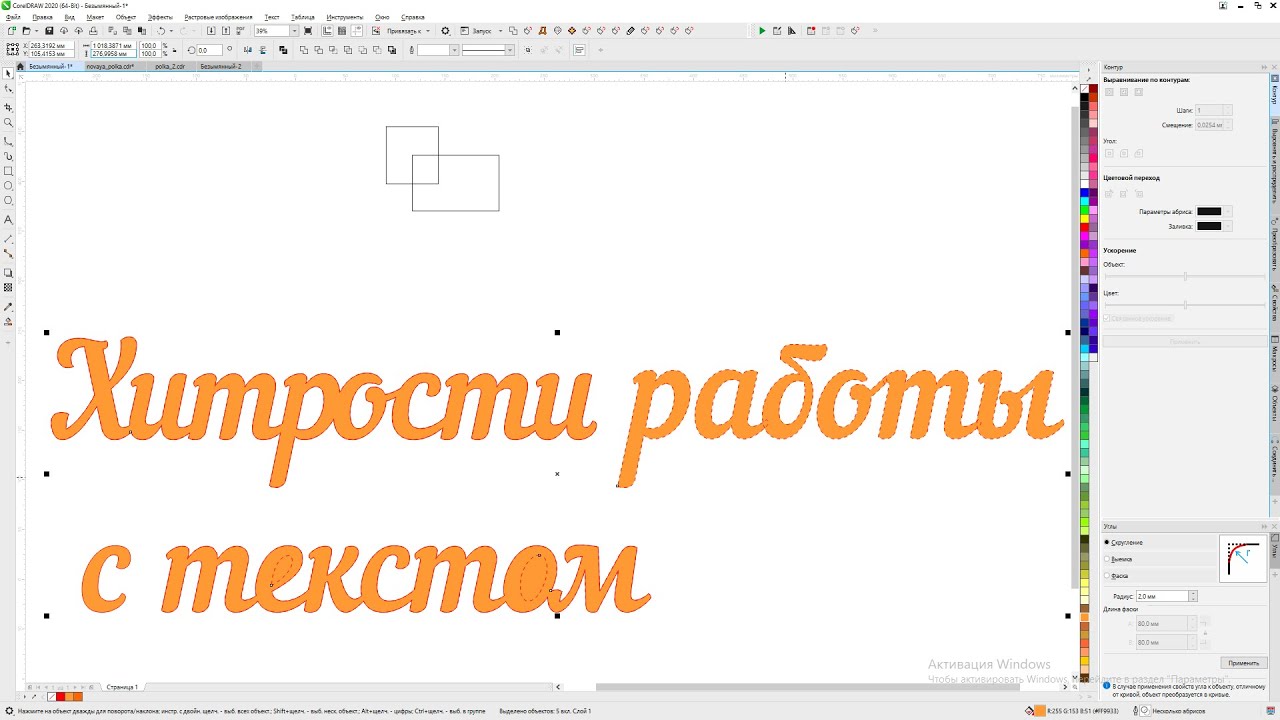1280x720 pixels.
Task: Open the outline width dropdown in property bar
Action: 454,50
